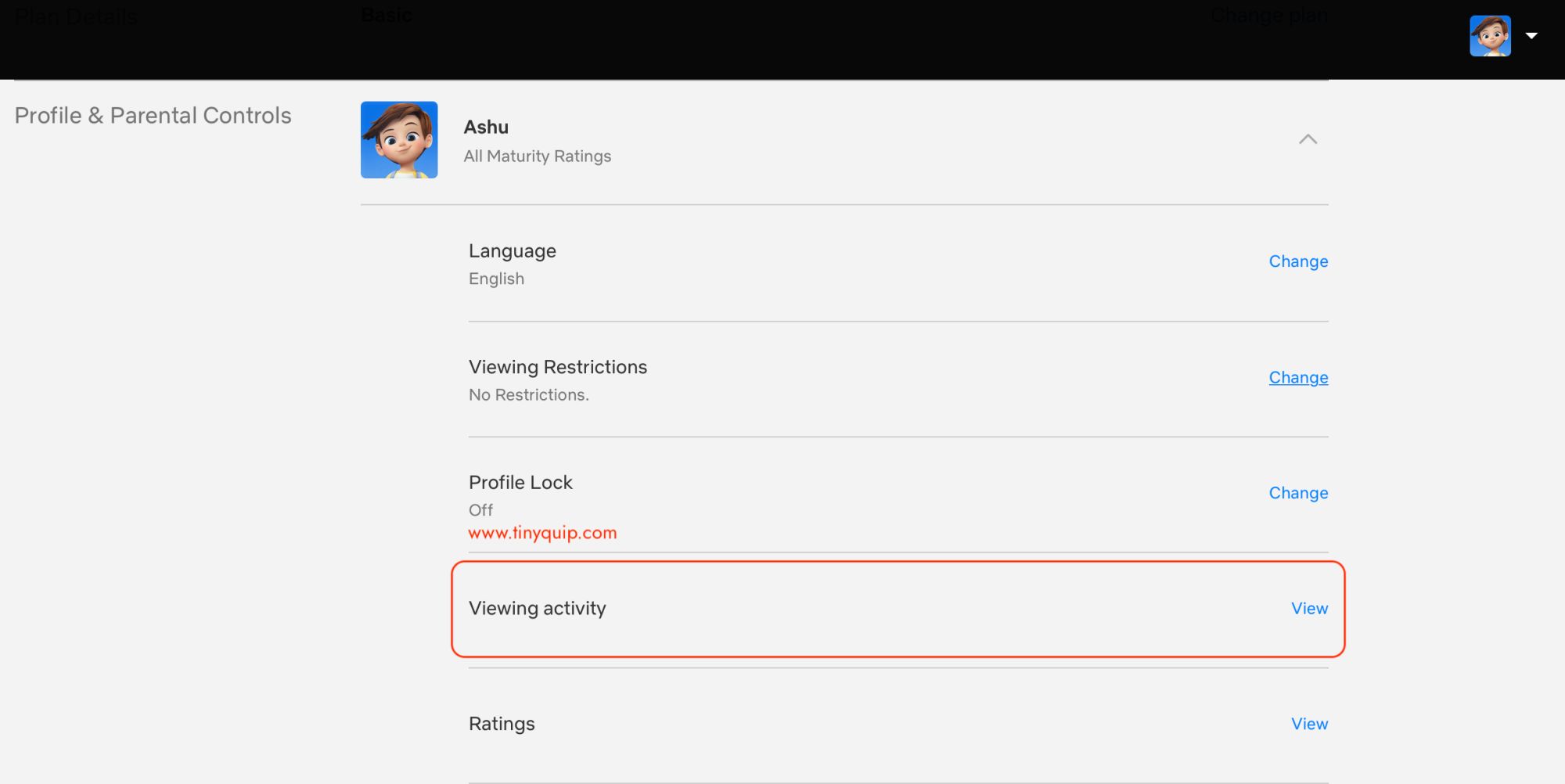Select the Basic plan label
1565x784 pixels.
click(386, 15)
